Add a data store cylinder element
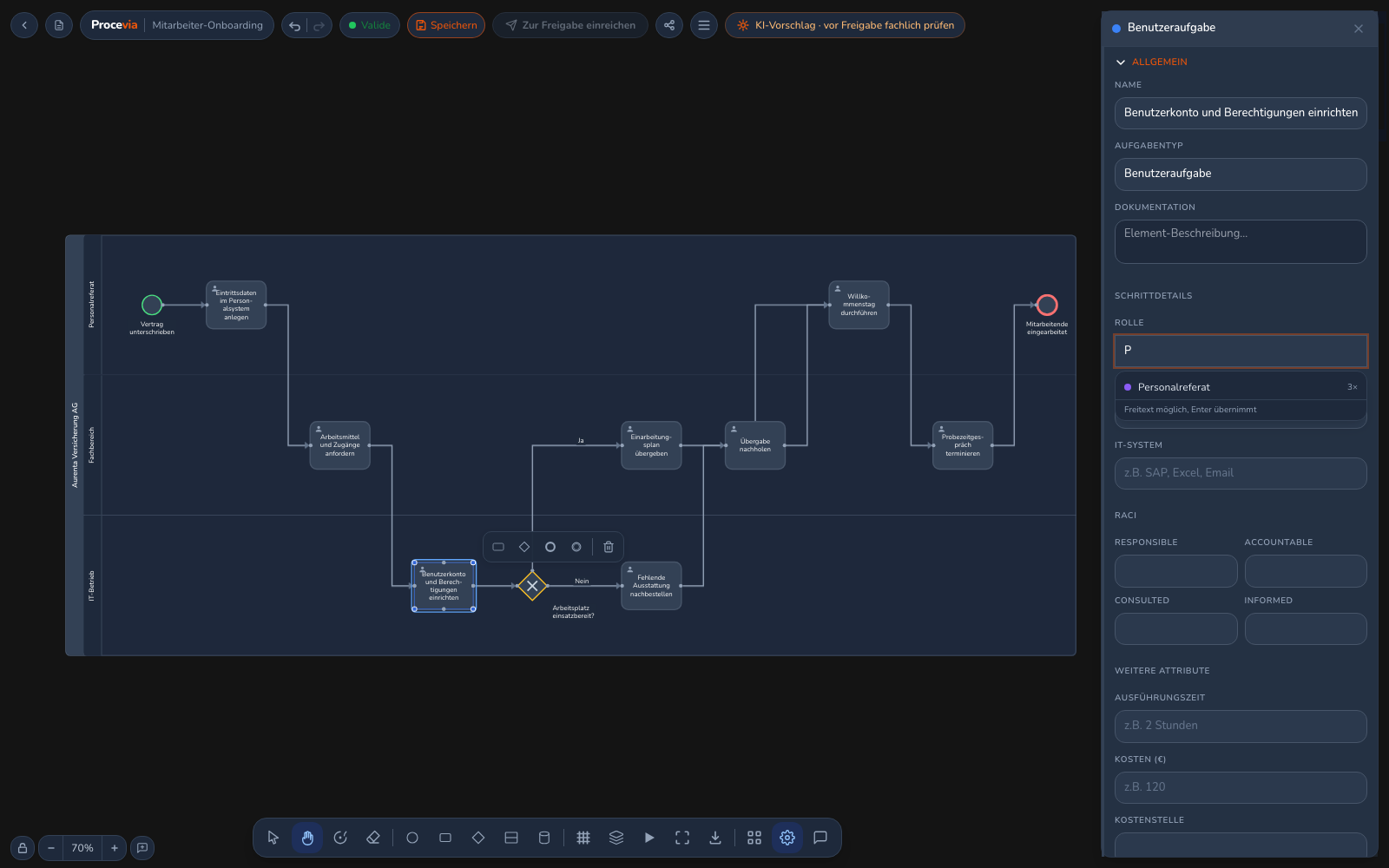 click(x=544, y=838)
